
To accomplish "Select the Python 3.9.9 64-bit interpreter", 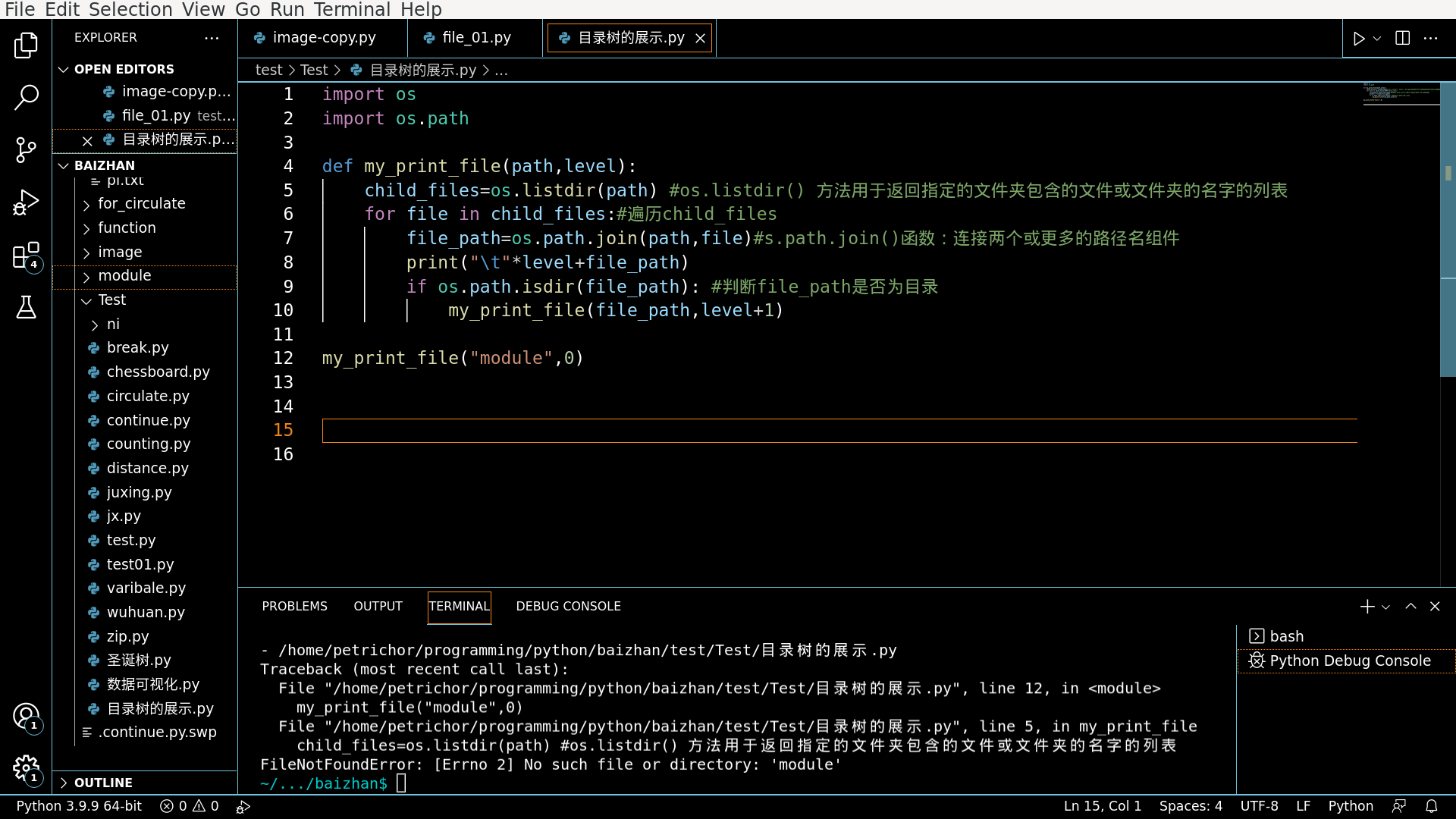I will click(79, 806).
